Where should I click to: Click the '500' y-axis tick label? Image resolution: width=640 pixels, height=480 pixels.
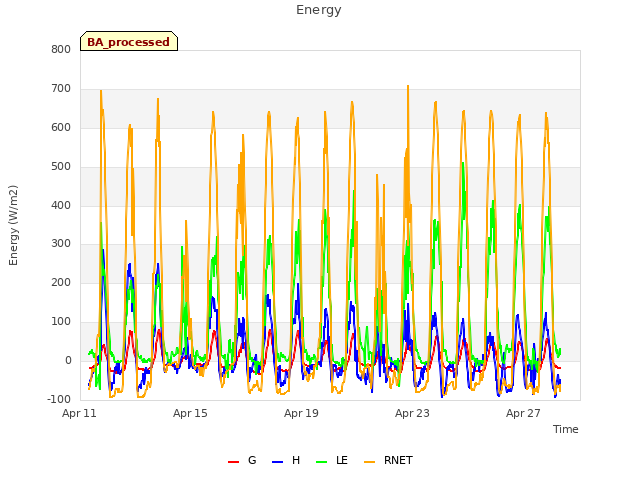click(x=61, y=166)
